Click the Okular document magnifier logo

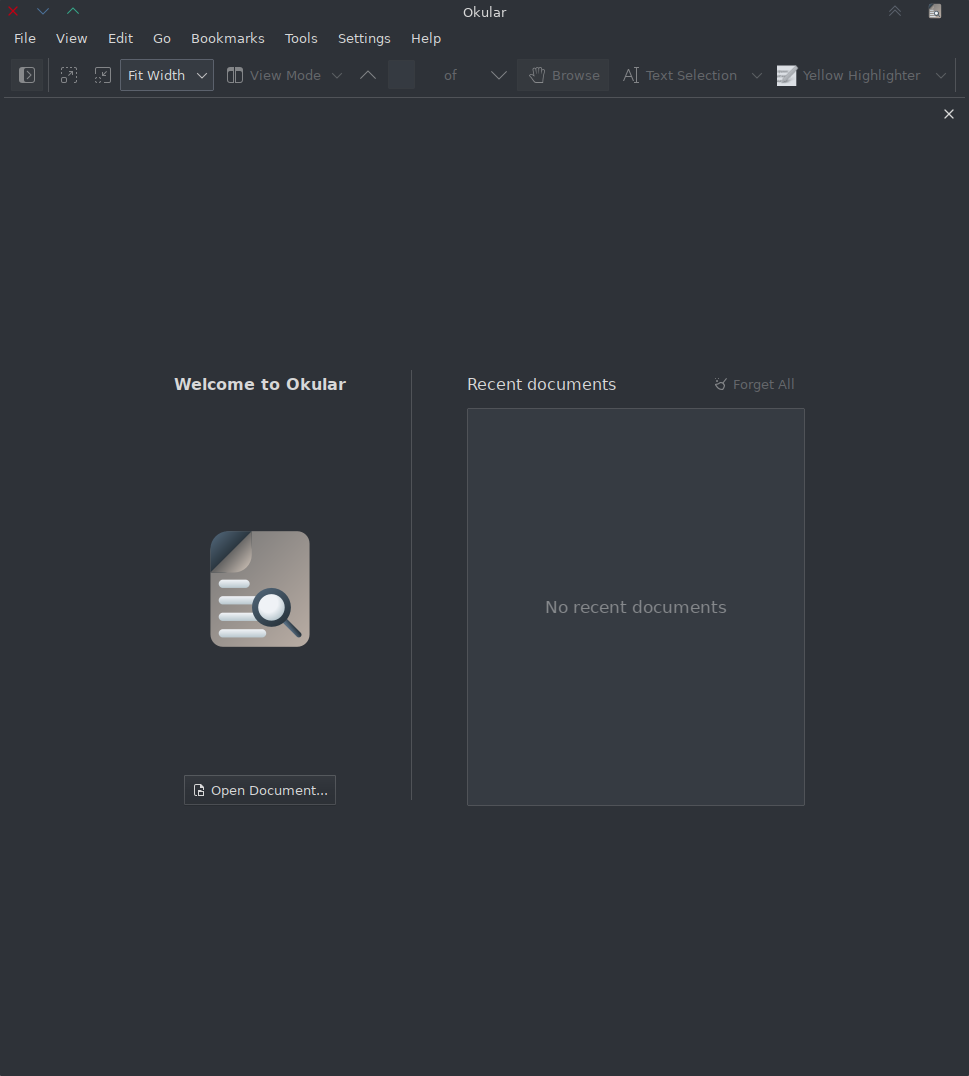(x=260, y=589)
